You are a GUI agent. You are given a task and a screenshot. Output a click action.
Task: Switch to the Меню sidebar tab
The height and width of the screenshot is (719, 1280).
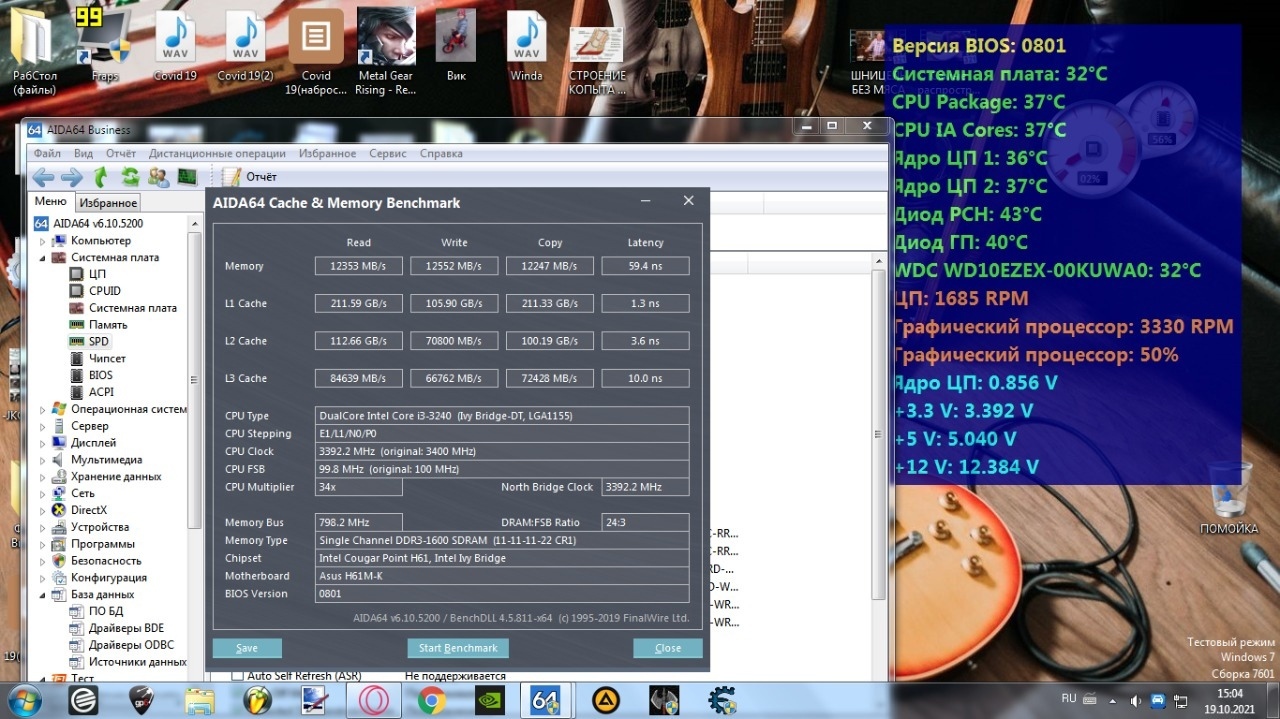pos(50,201)
